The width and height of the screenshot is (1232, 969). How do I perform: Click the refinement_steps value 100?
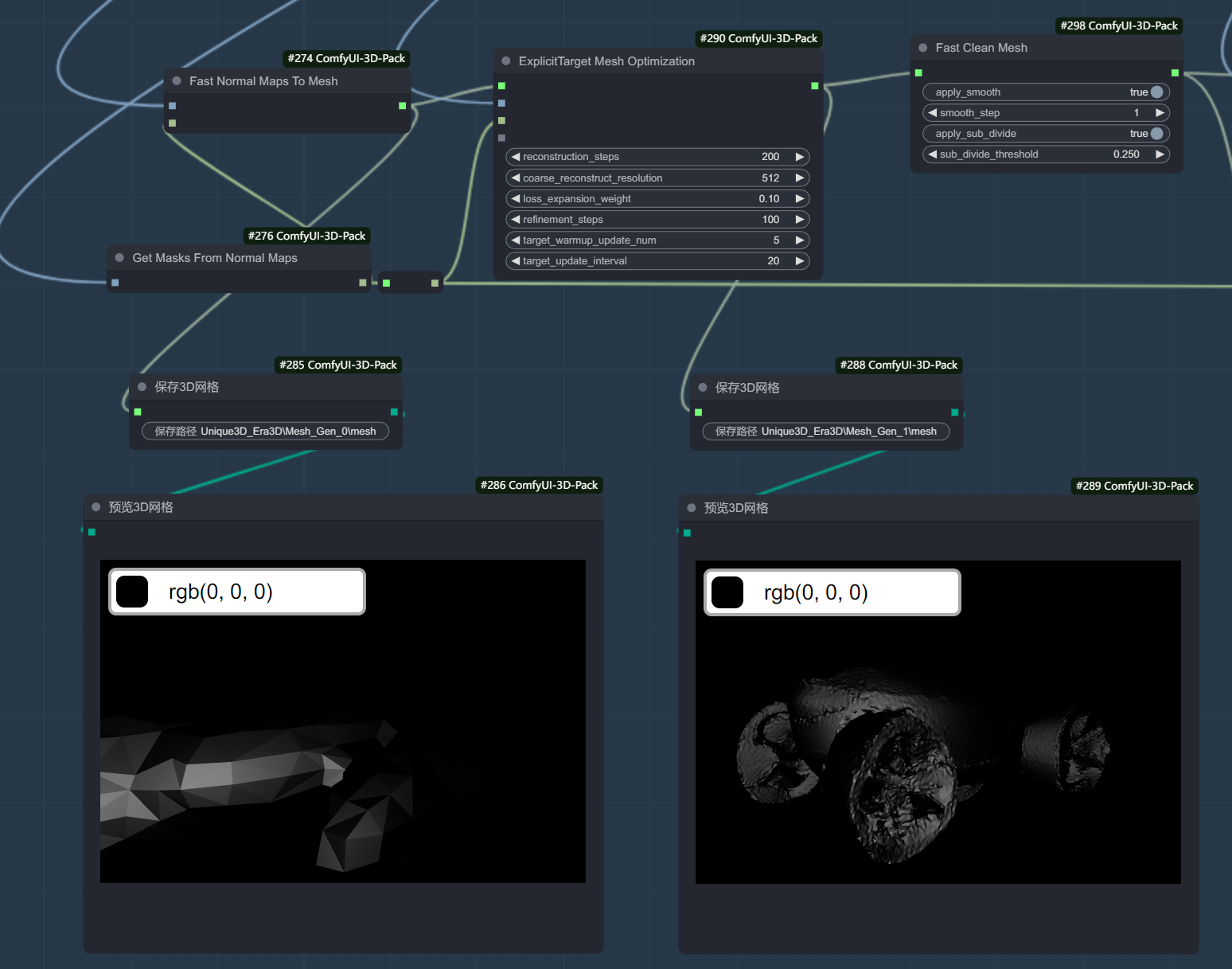[x=770, y=220]
